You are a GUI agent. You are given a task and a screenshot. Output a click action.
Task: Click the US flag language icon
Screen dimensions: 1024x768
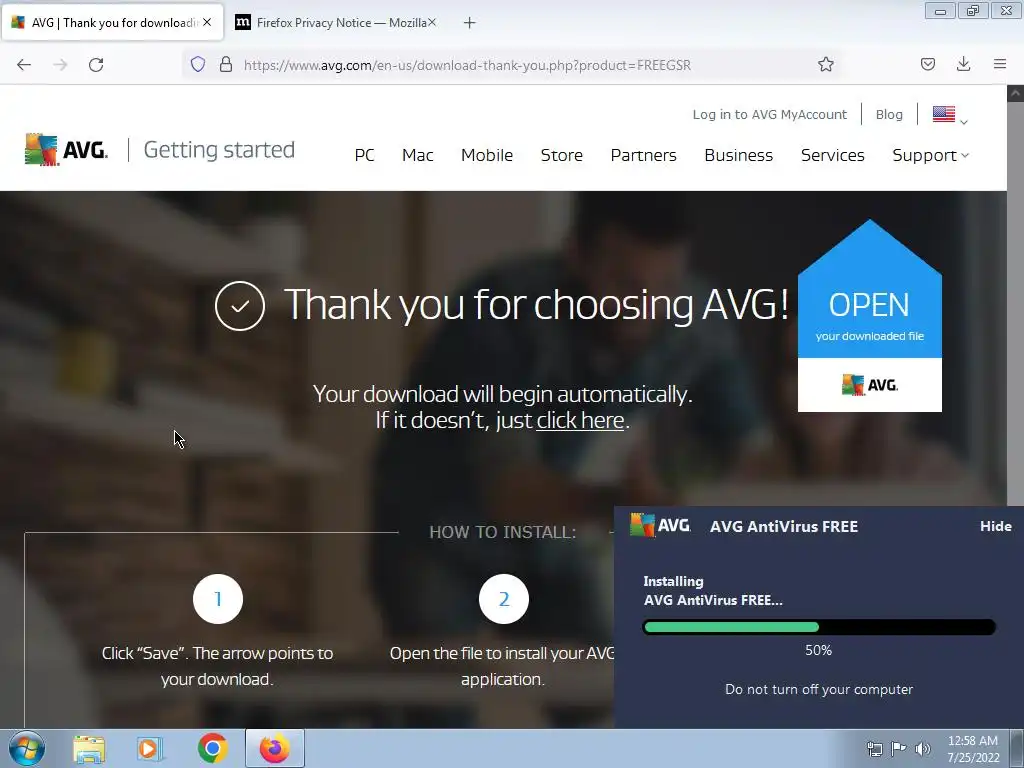coord(944,114)
